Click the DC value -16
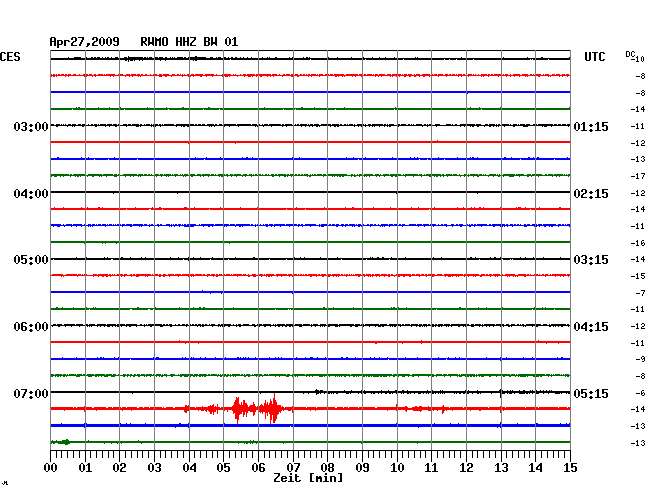The height and width of the screenshot is (494, 650). [x=638, y=243]
